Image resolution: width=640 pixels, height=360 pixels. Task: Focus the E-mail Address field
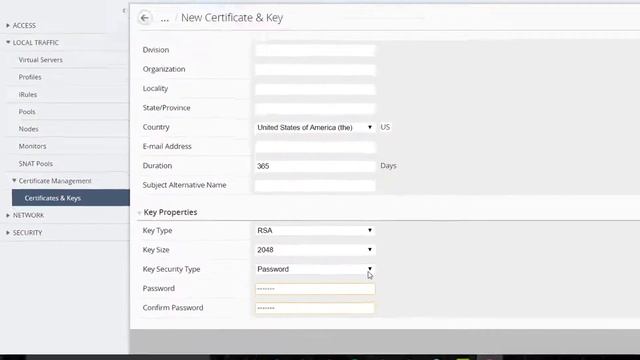tap(315, 147)
